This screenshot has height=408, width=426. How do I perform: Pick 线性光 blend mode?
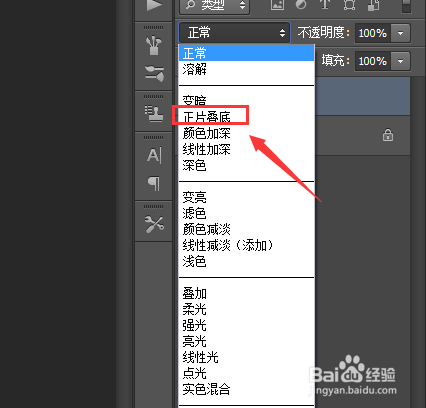tap(247, 357)
